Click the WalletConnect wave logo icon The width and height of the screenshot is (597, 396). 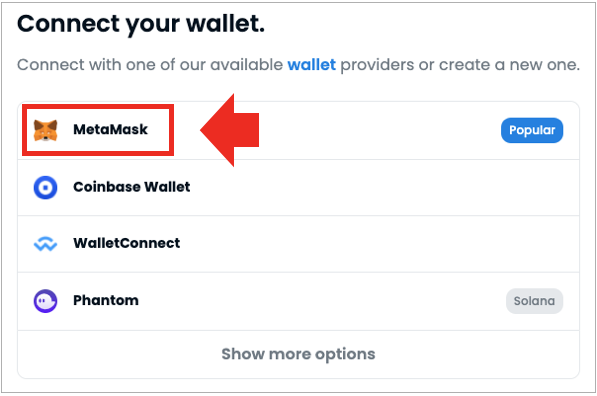pos(45,244)
